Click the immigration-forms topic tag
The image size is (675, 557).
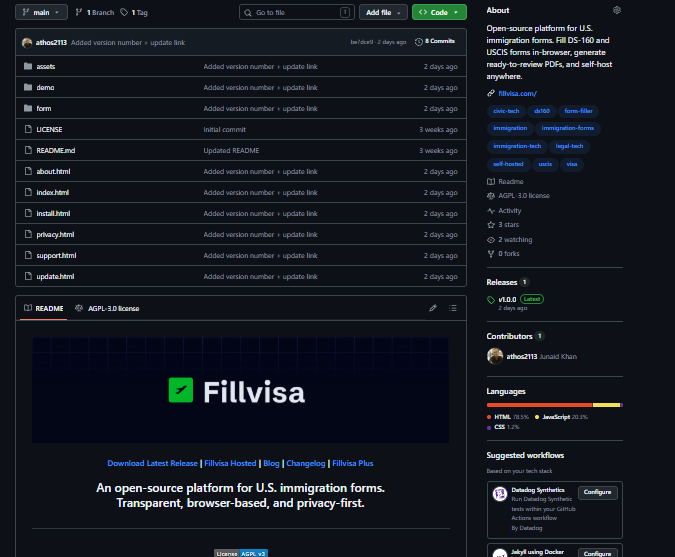point(568,128)
